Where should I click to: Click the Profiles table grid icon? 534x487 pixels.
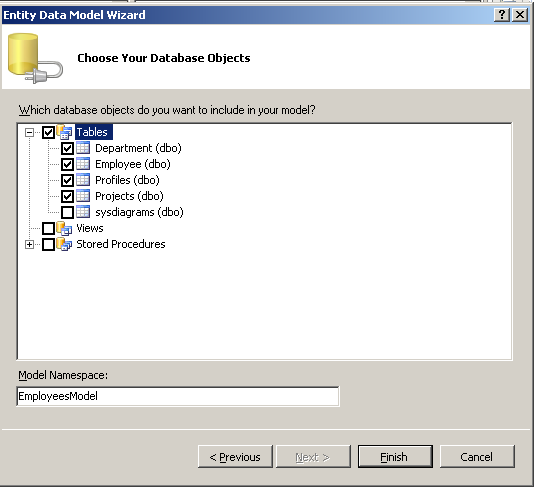coord(83,180)
